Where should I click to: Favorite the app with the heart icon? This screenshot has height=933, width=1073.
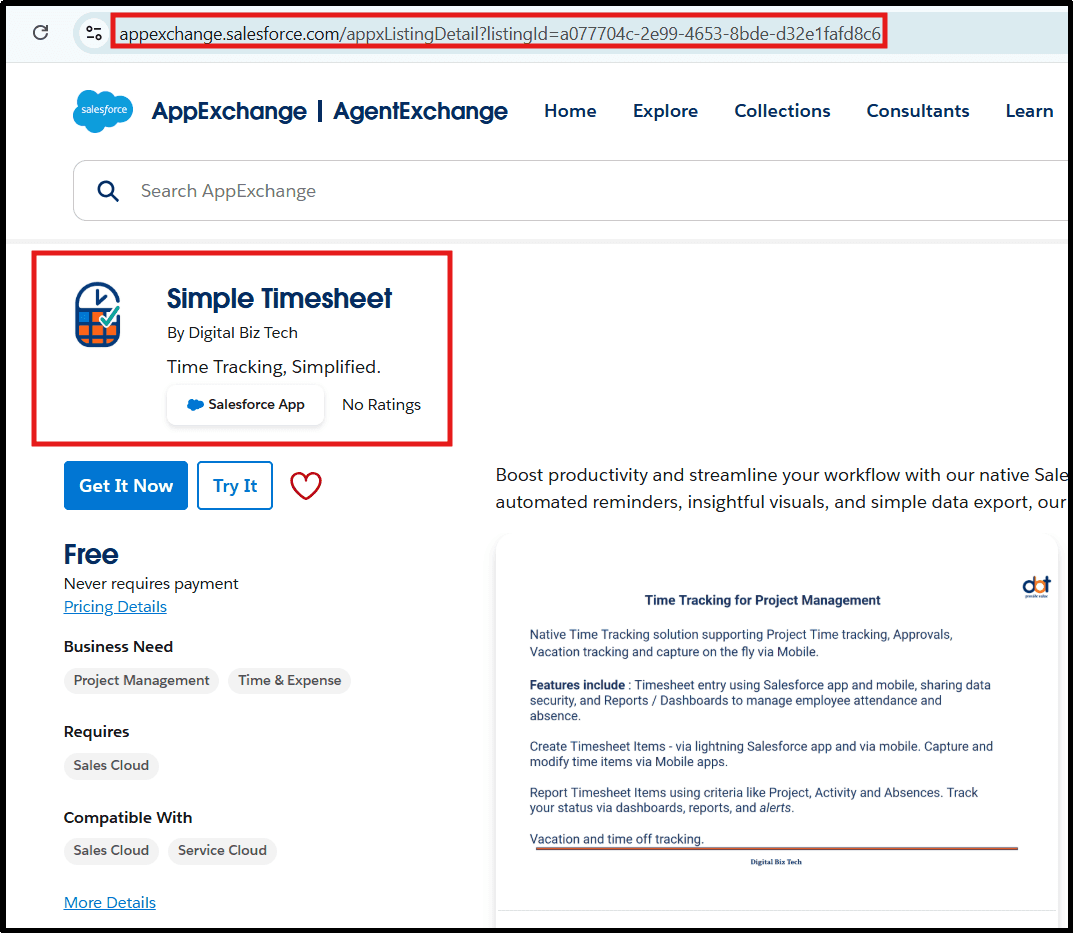pos(306,486)
